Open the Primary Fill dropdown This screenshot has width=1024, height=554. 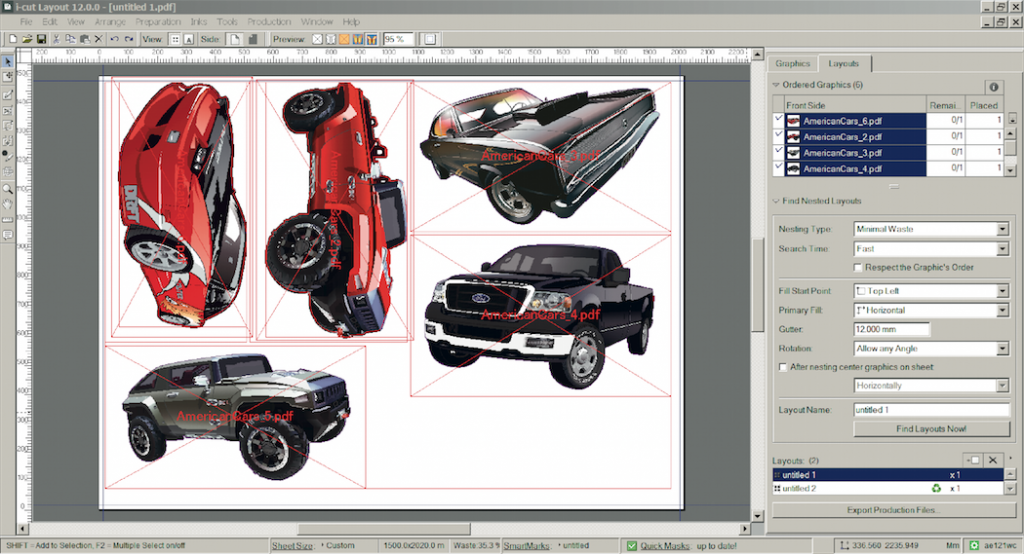coord(1002,310)
